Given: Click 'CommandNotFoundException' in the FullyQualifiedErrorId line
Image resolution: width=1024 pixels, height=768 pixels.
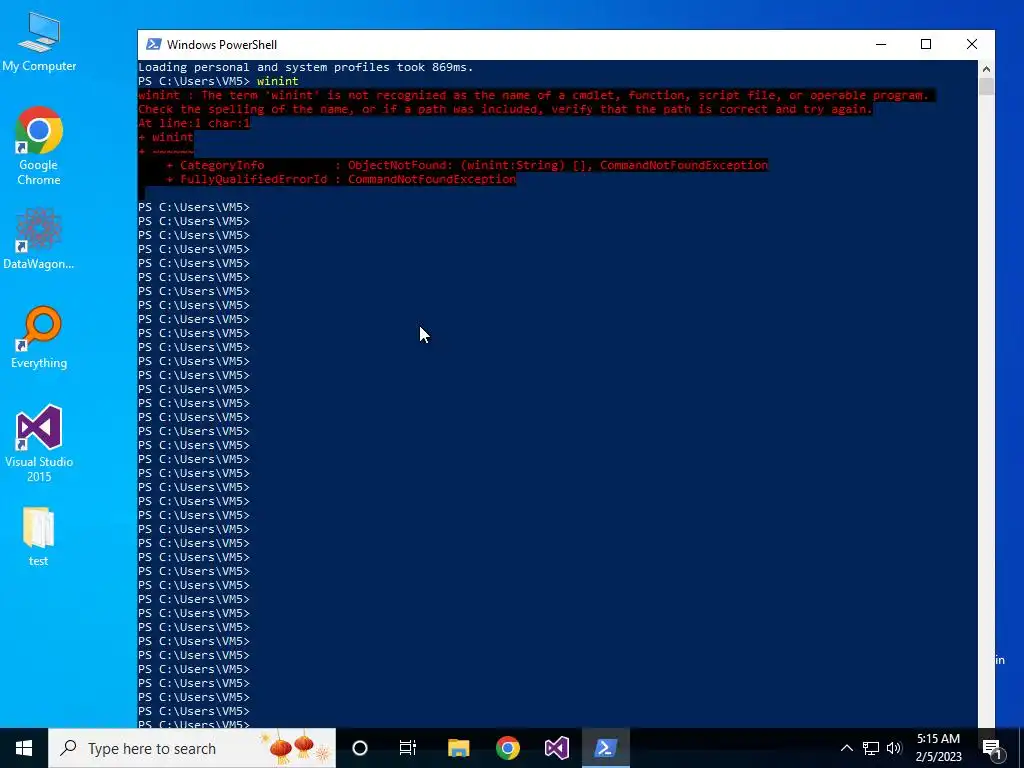Looking at the screenshot, I should click(x=432, y=179).
